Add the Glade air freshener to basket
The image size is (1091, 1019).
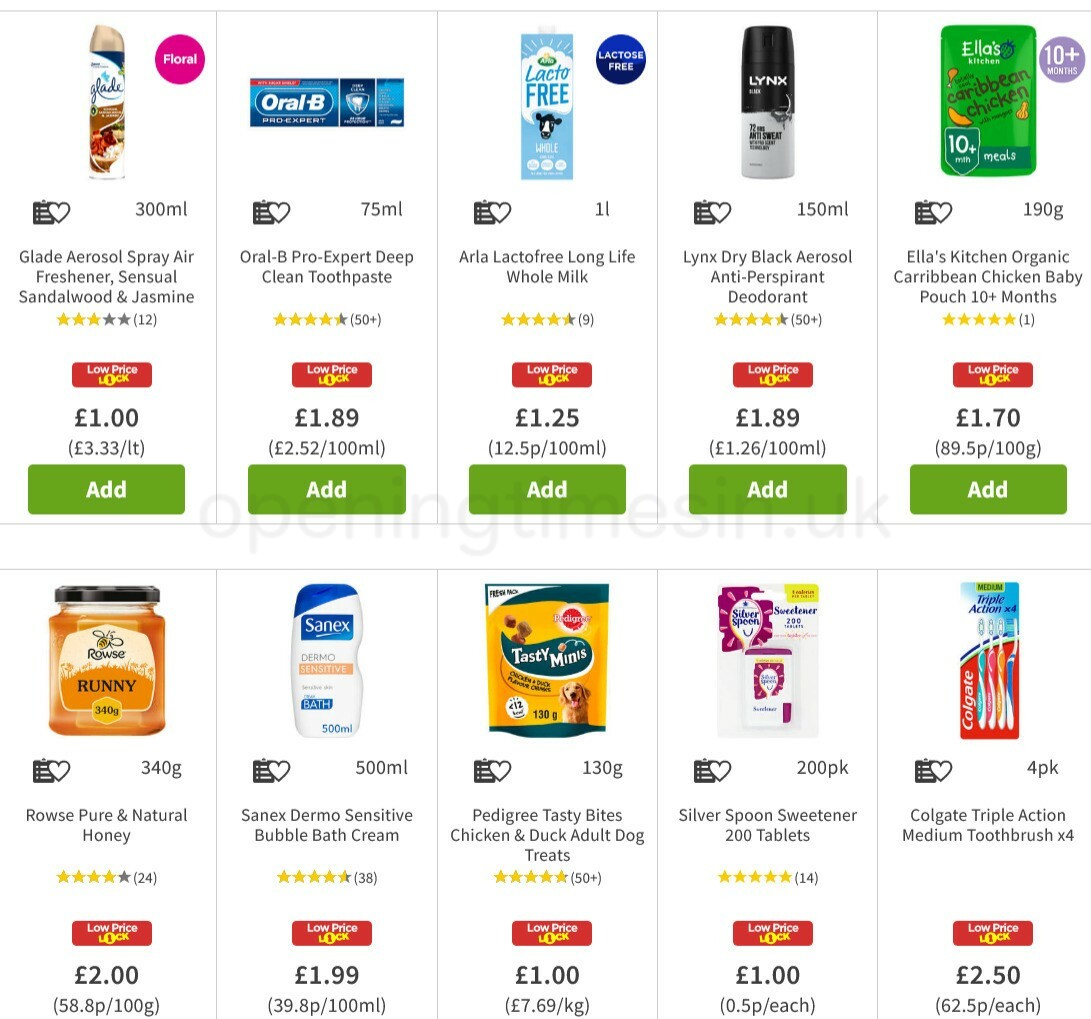click(106, 489)
